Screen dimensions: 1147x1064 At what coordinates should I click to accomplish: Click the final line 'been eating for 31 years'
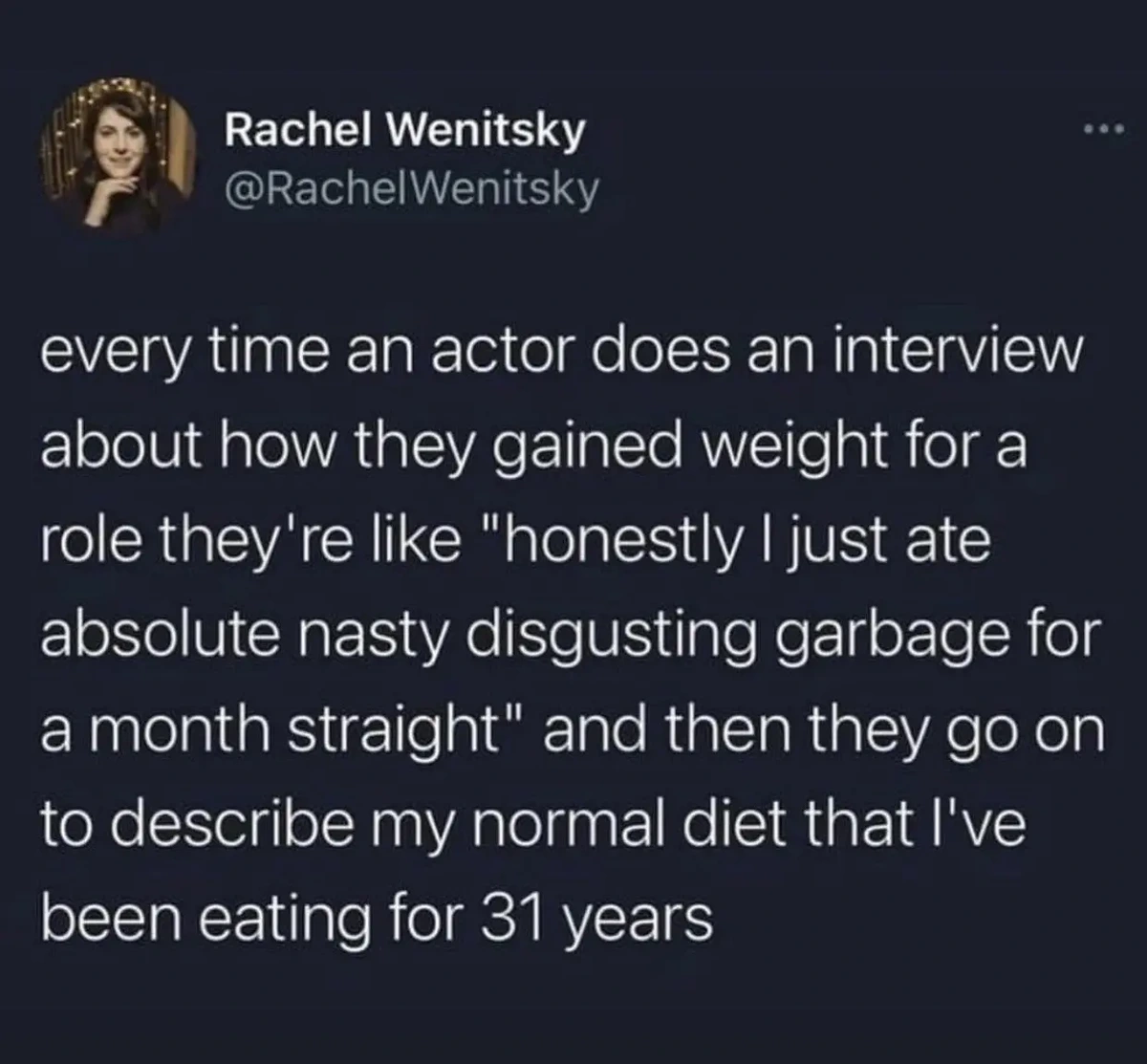click(x=377, y=920)
